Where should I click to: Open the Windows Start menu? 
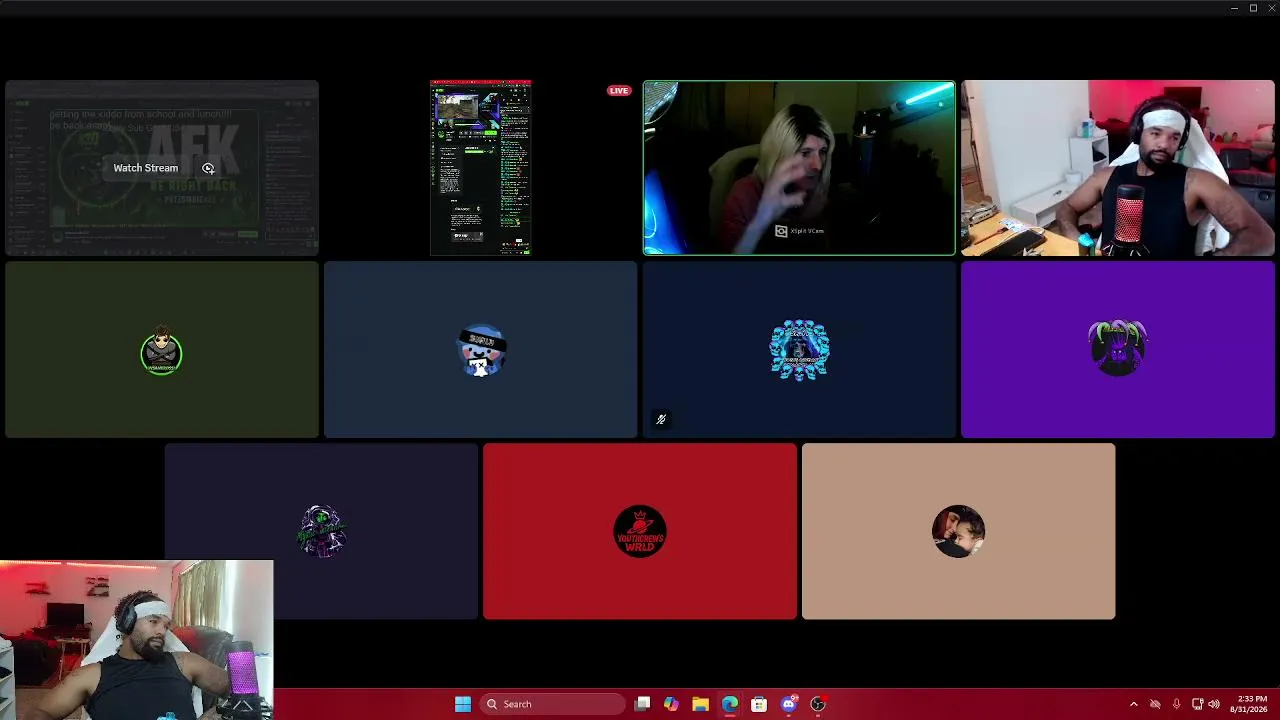[463, 704]
